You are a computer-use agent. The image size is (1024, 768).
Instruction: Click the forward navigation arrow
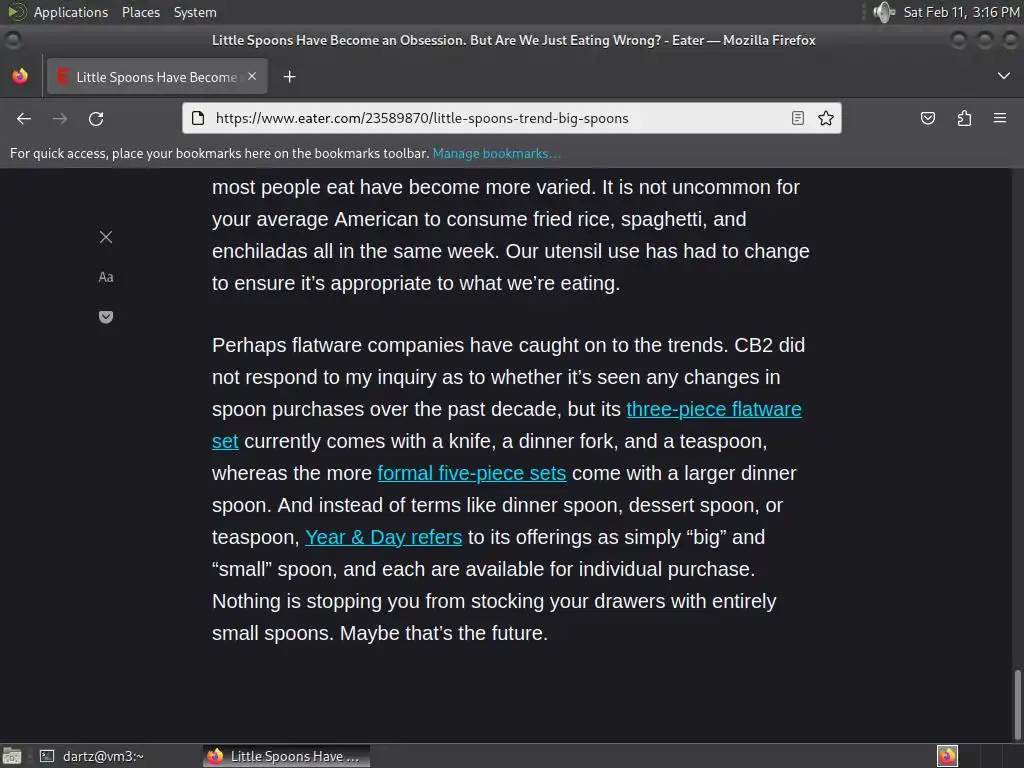click(60, 118)
